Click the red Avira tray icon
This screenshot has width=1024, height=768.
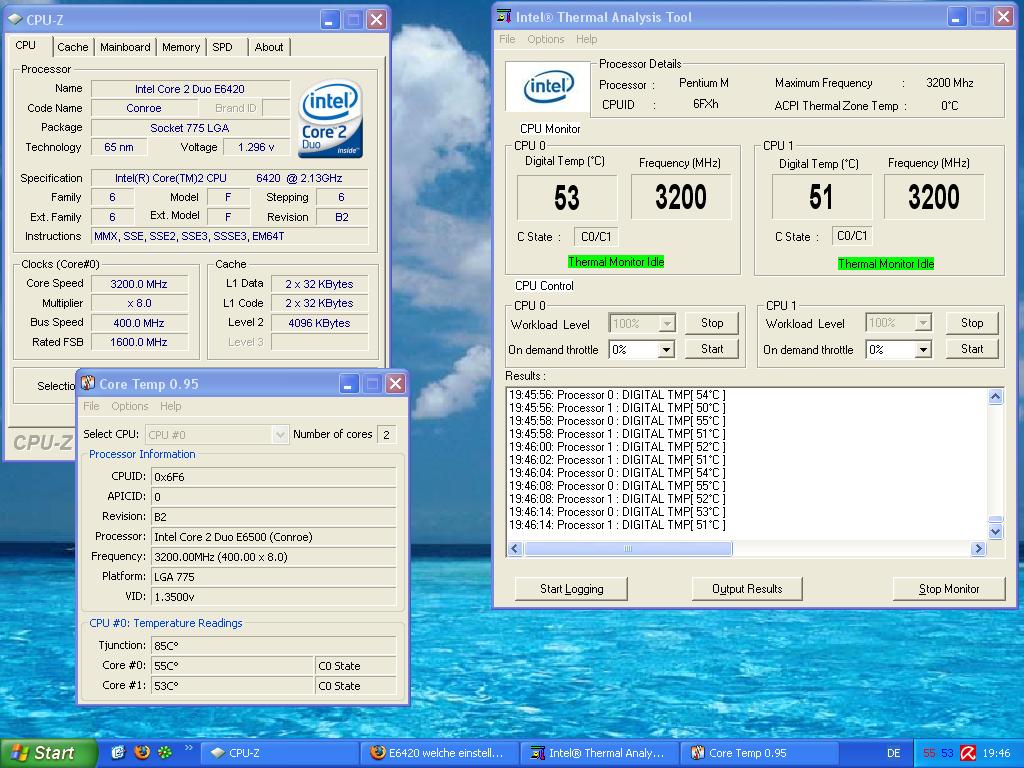tap(968, 753)
